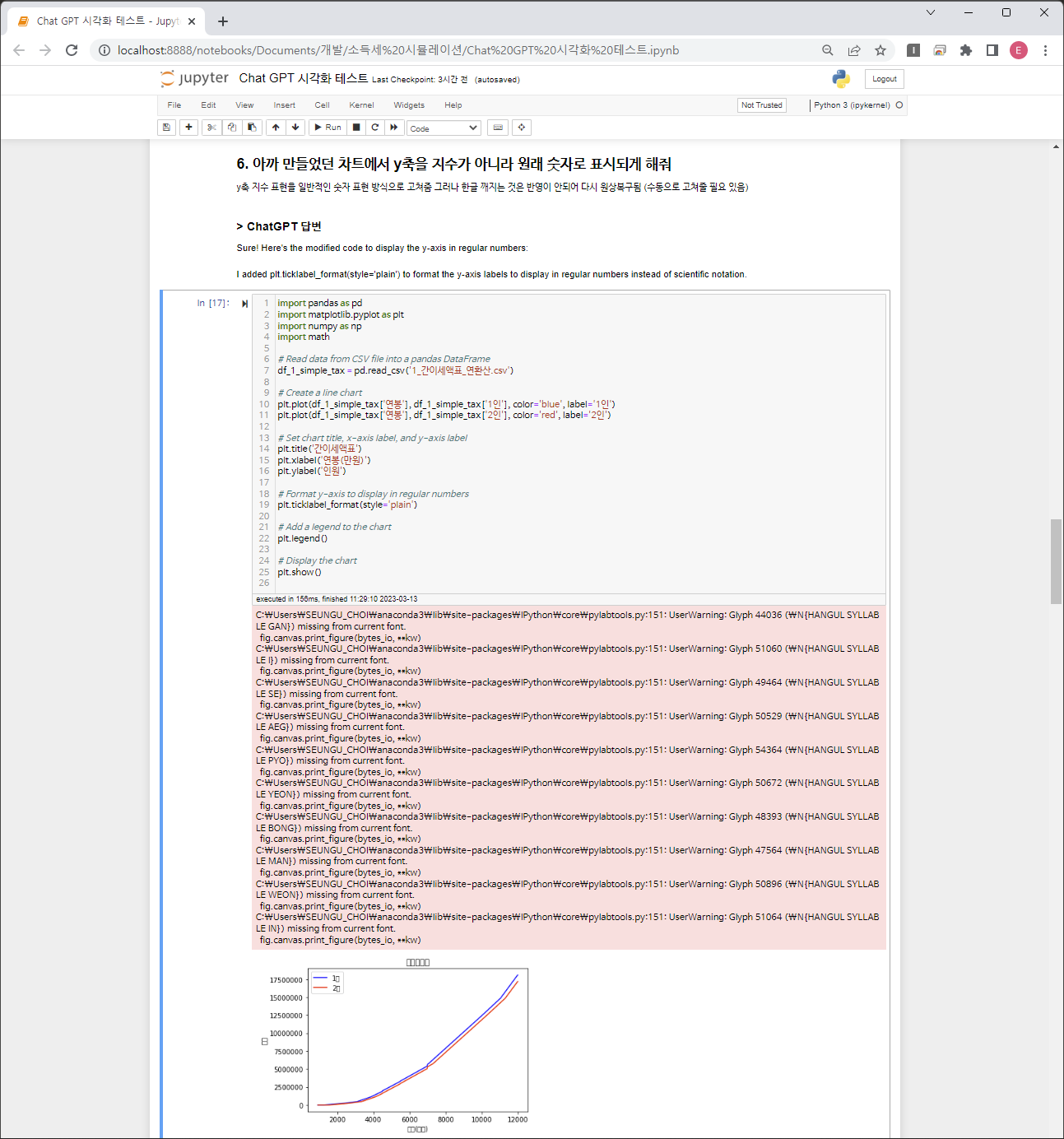
Task: Click the site information icon in address bar
Action: [x=105, y=50]
